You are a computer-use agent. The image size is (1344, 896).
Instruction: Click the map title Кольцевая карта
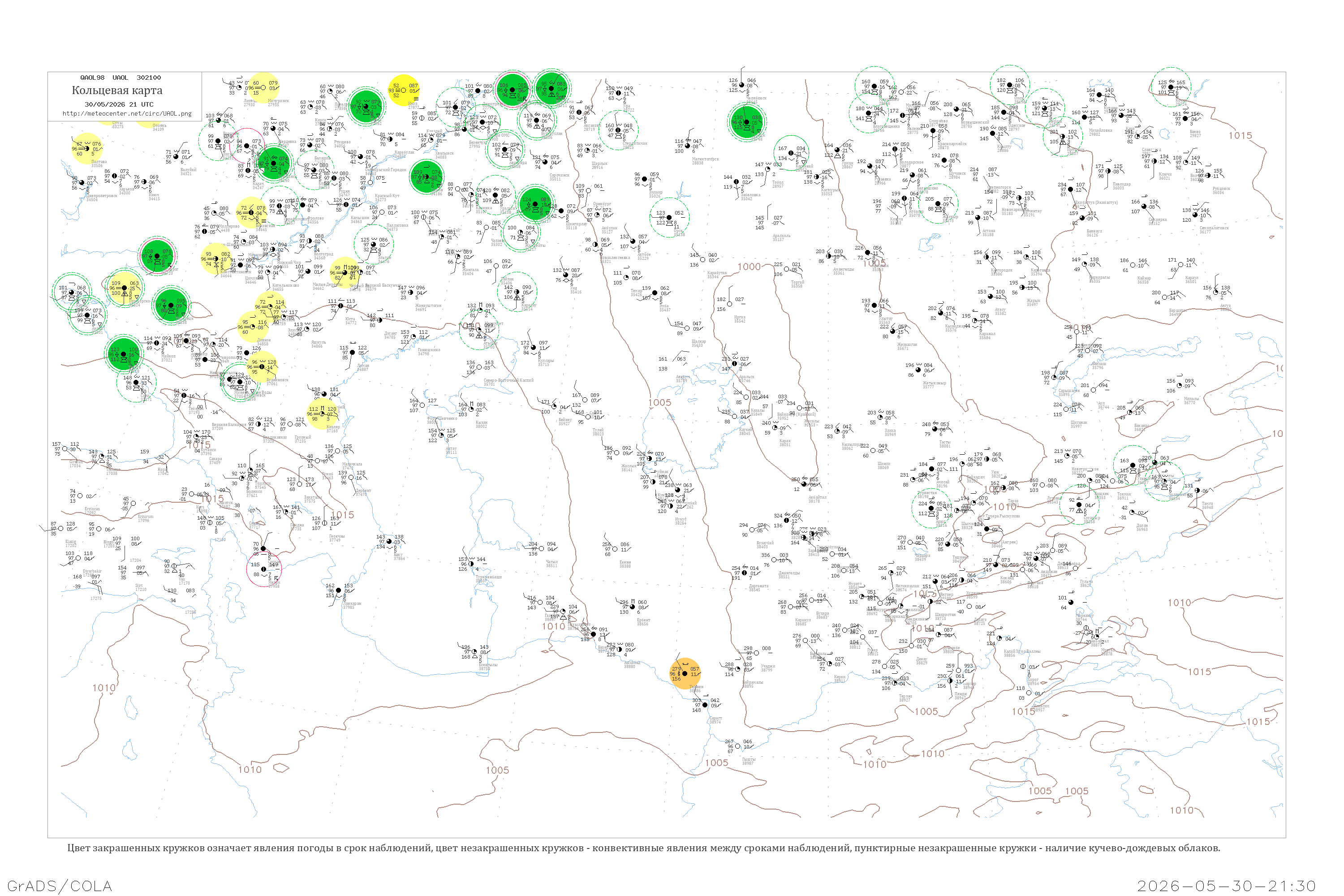pyautogui.click(x=117, y=90)
